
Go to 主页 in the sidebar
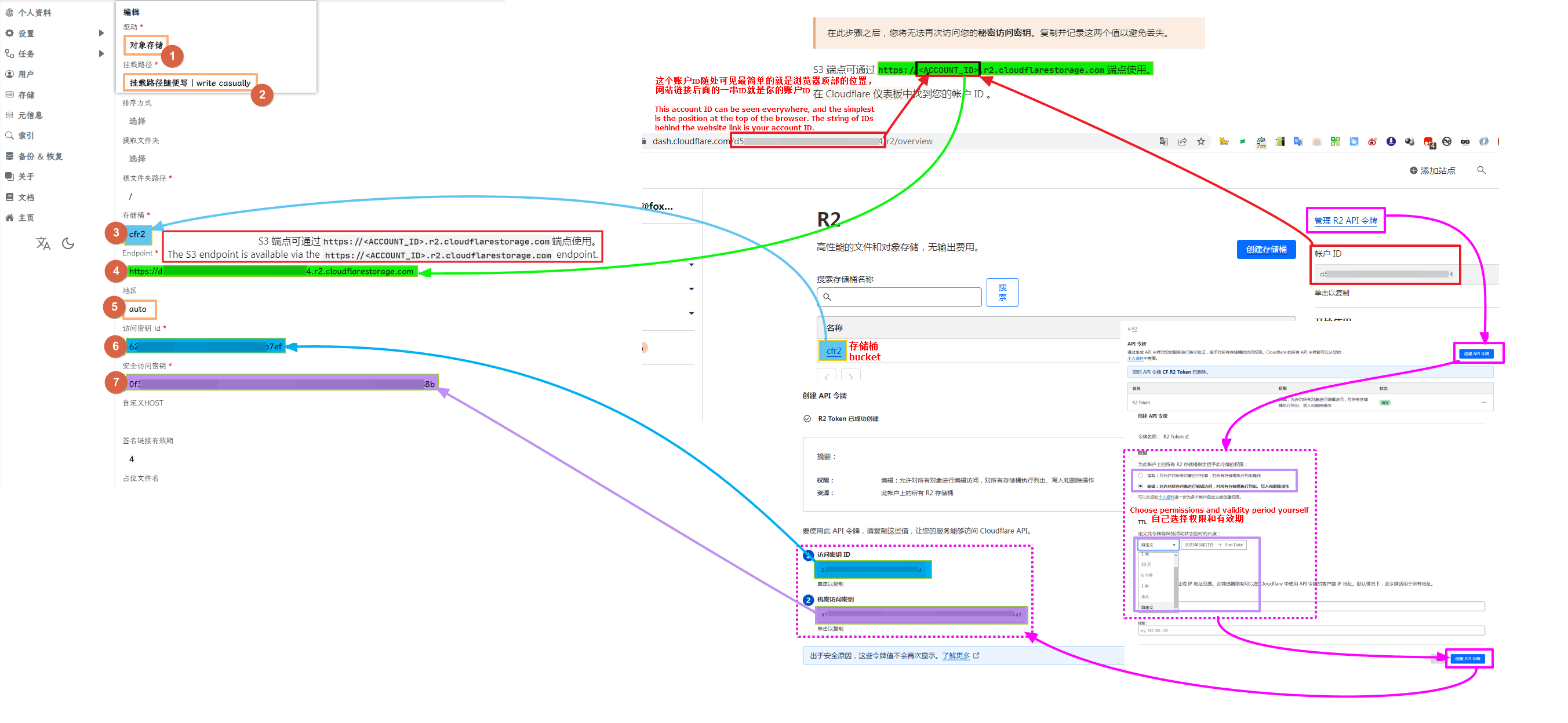(20, 218)
